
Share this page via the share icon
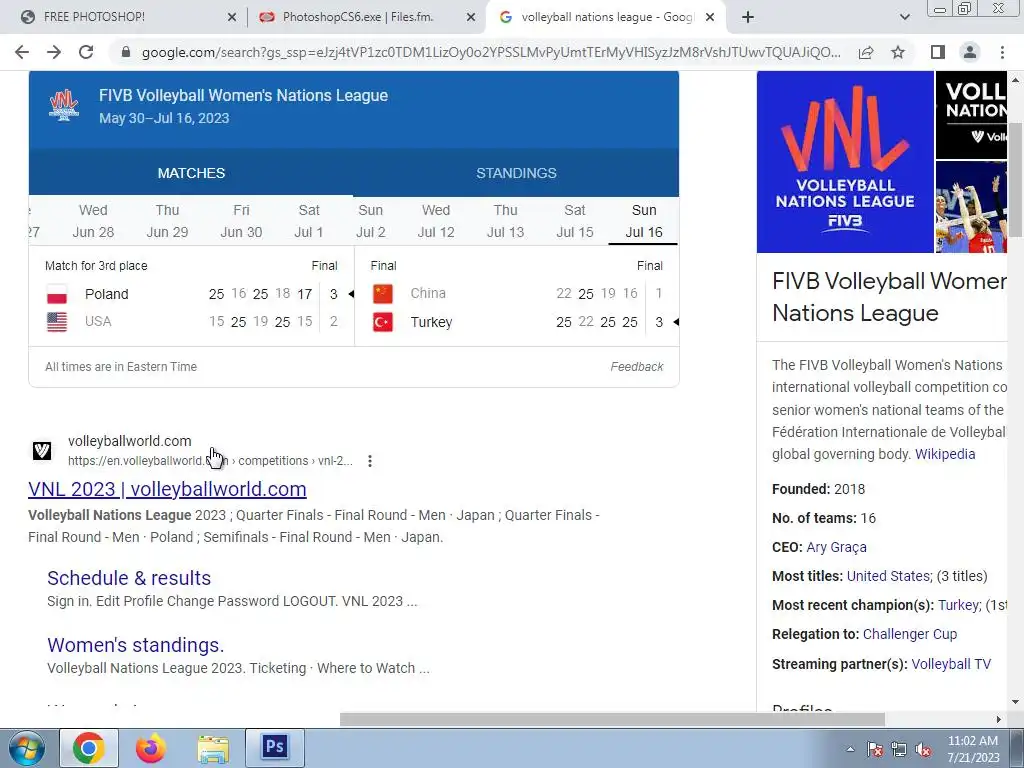[x=866, y=52]
